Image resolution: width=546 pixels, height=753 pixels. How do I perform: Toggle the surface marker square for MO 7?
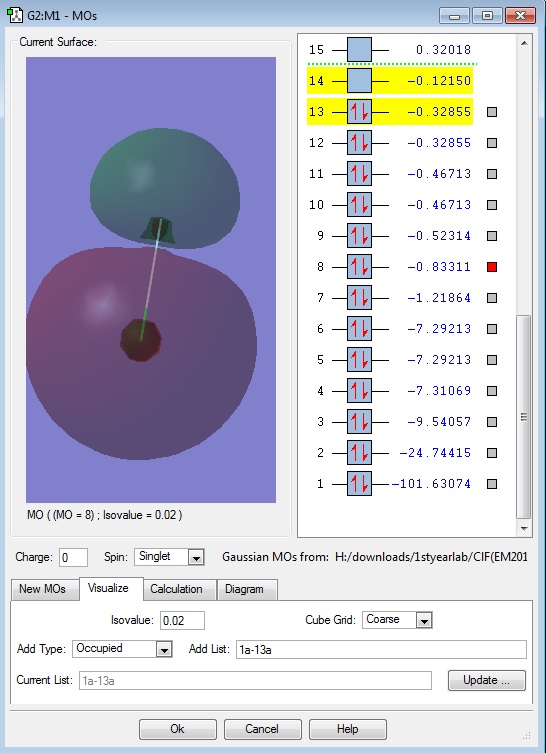492,298
